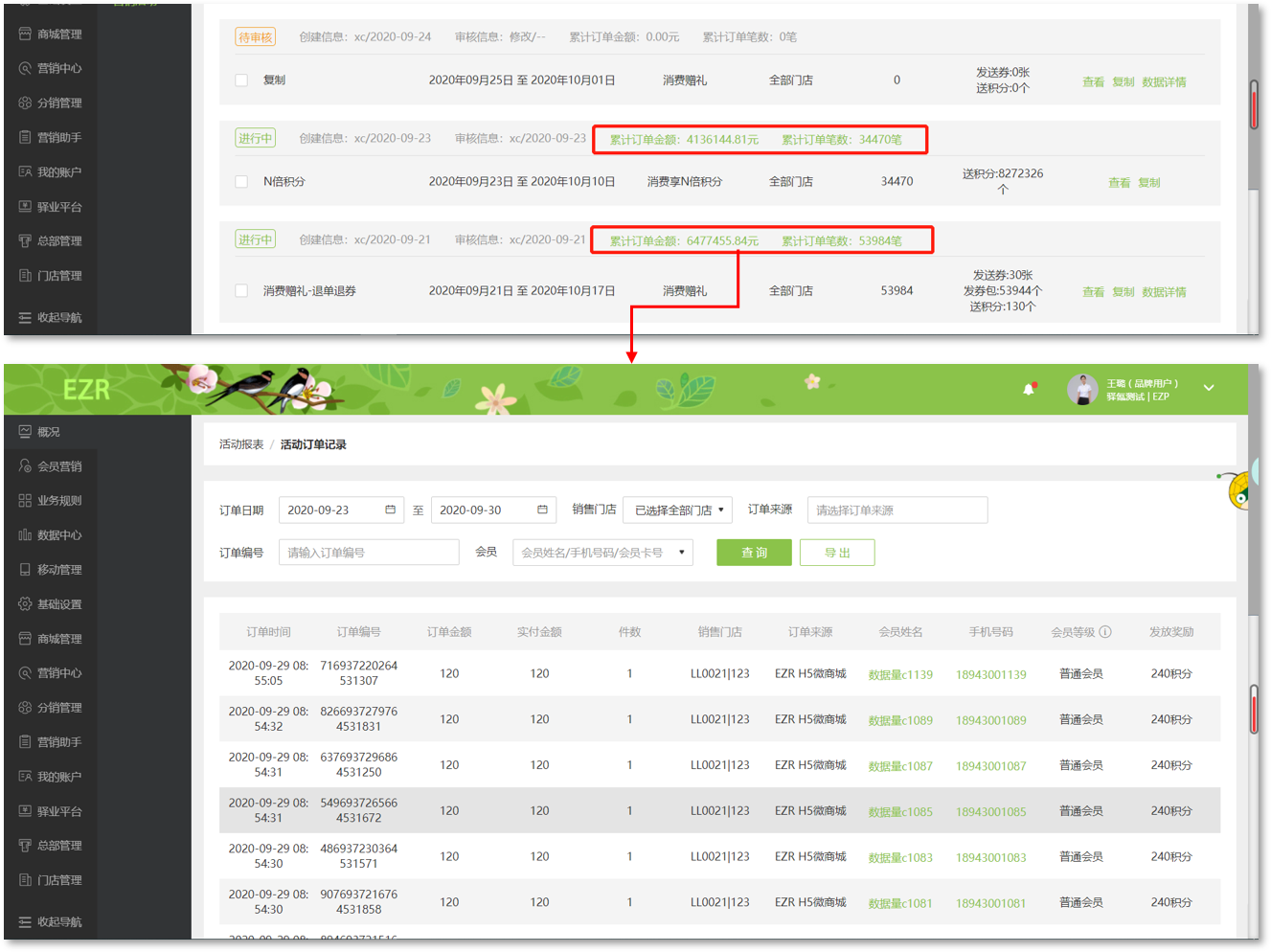The image size is (1271, 952).
Task: Click 分销管理 icon in upper sidebar
Action: (25, 102)
